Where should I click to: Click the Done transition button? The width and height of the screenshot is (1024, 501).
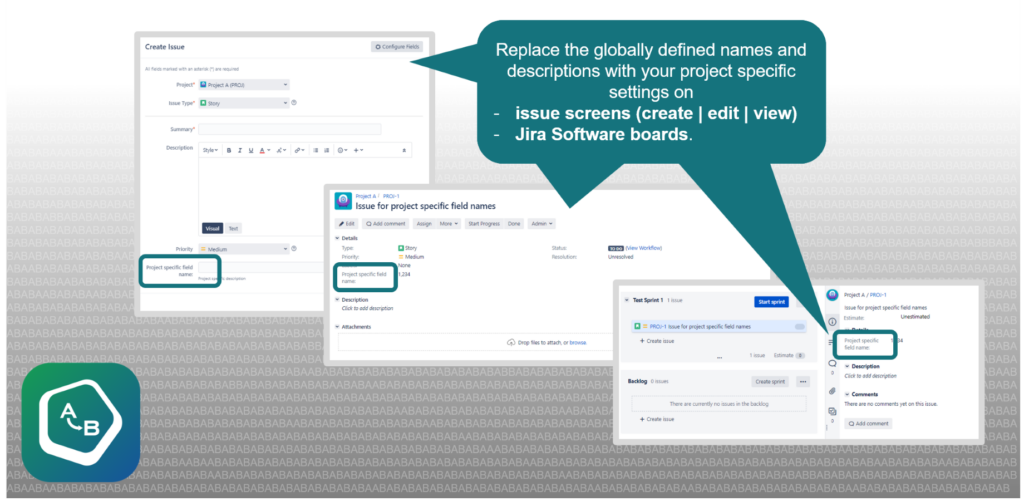(x=514, y=223)
